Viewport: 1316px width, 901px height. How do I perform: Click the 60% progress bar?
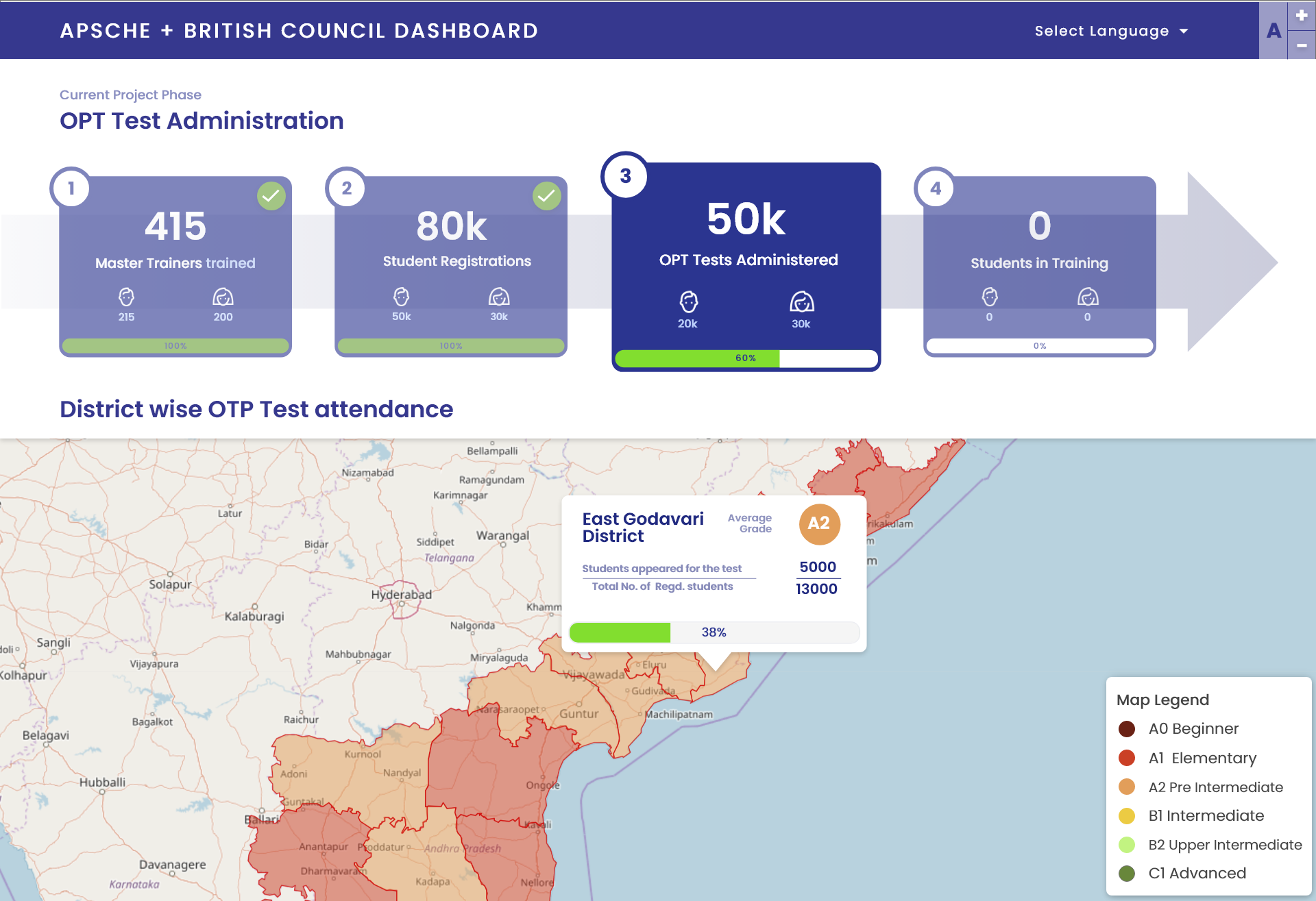click(746, 358)
